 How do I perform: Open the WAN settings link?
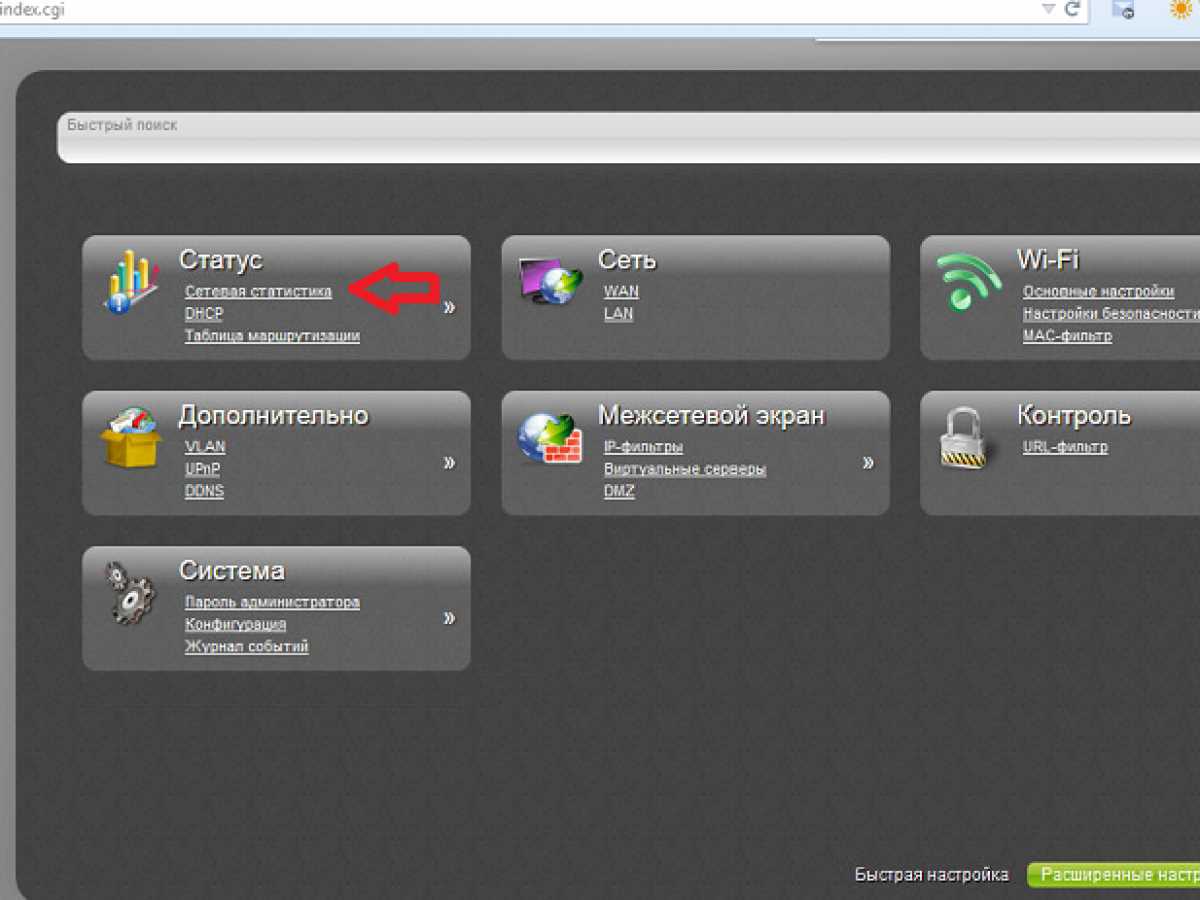tap(621, 292)
